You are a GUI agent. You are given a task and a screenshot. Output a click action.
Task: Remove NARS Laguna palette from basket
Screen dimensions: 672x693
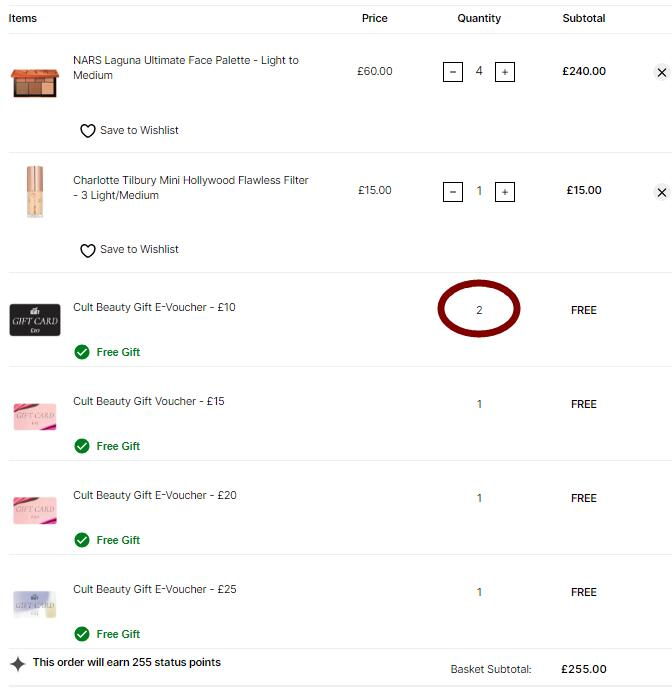pos(661,72)
